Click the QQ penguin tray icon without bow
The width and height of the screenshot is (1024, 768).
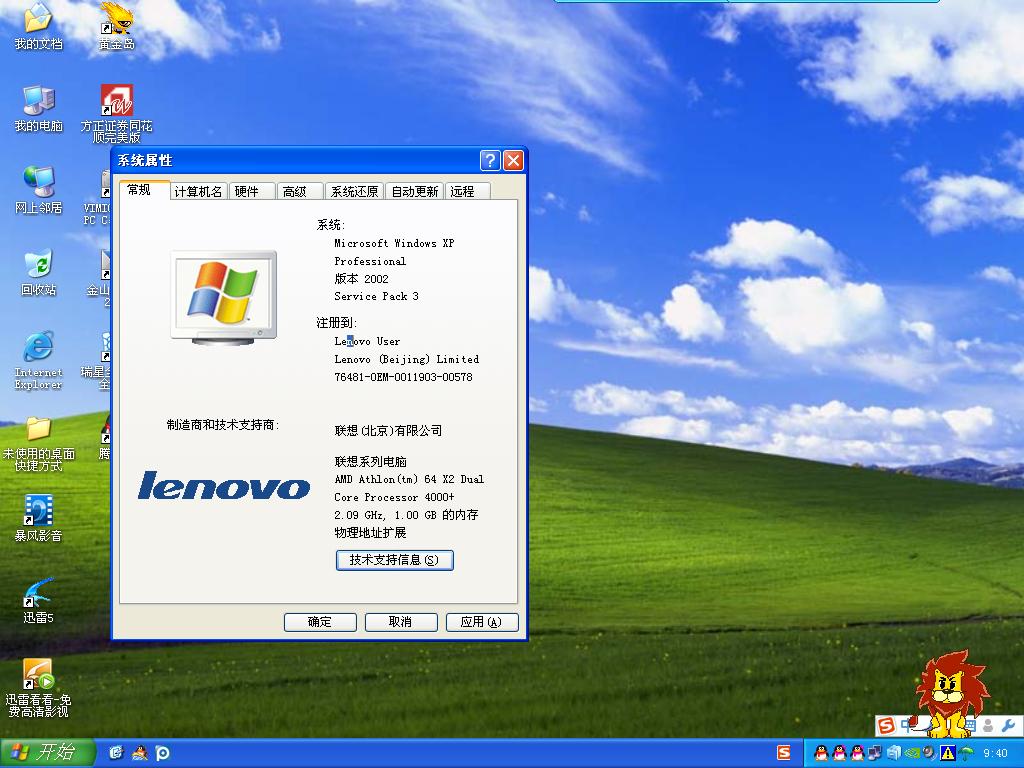(822, 753)
